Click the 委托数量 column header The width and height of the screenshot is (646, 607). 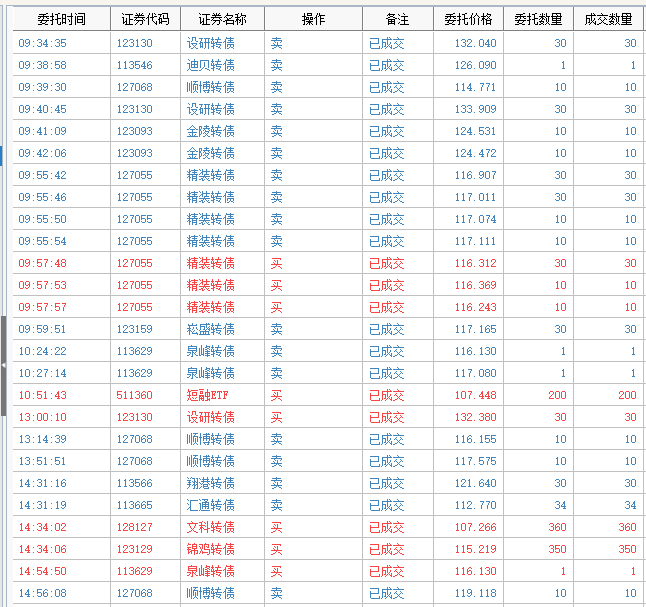[x=538, y=19]
